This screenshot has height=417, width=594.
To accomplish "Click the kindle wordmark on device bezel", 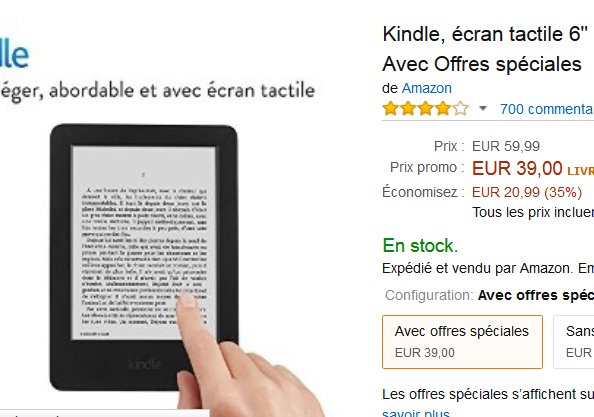I will click(x=145, y=365).
